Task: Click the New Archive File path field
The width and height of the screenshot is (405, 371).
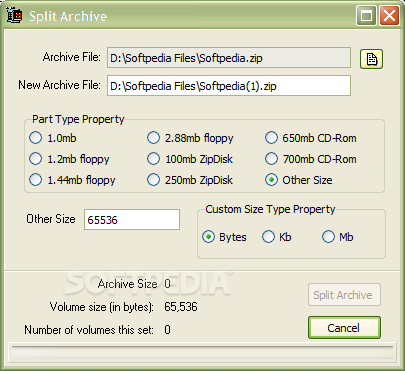Action: point(229,86)
